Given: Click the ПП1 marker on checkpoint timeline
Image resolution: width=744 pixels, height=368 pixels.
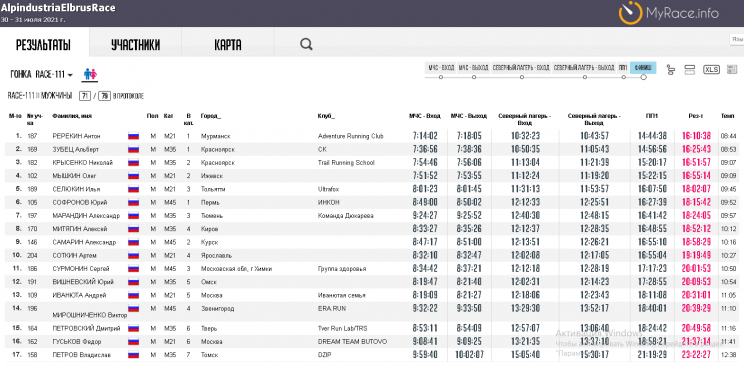Looking at the screenshot, I should 623,77.
